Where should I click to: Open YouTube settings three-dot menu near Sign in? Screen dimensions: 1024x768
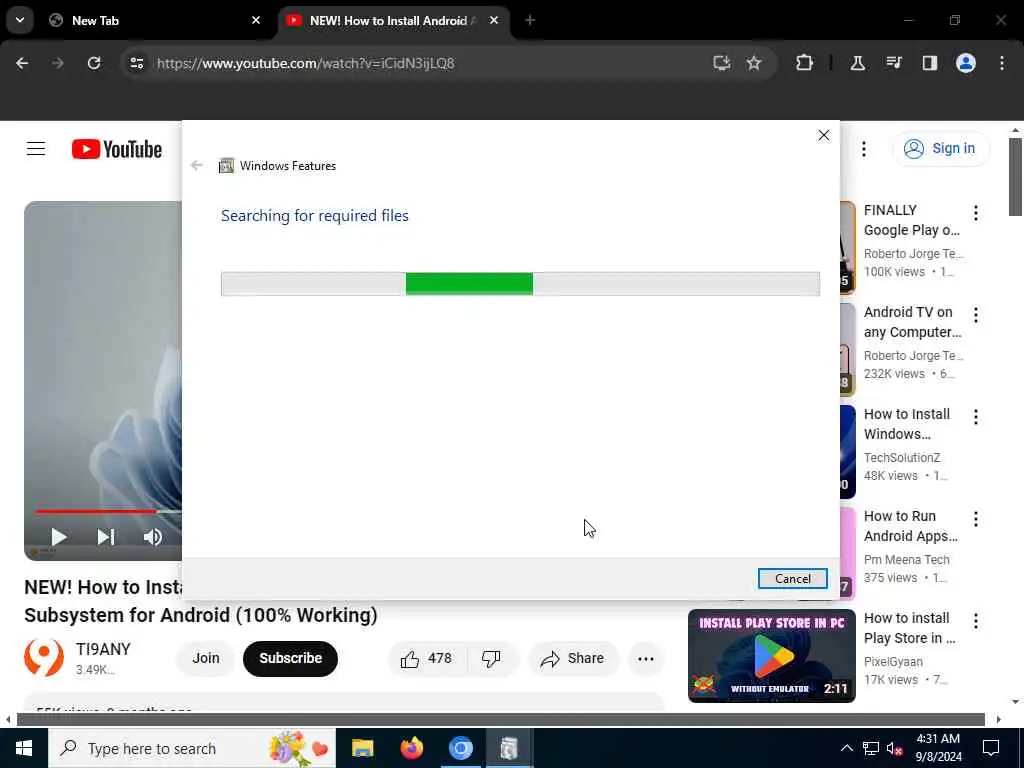pyautogui.click(x=863, y=149)
